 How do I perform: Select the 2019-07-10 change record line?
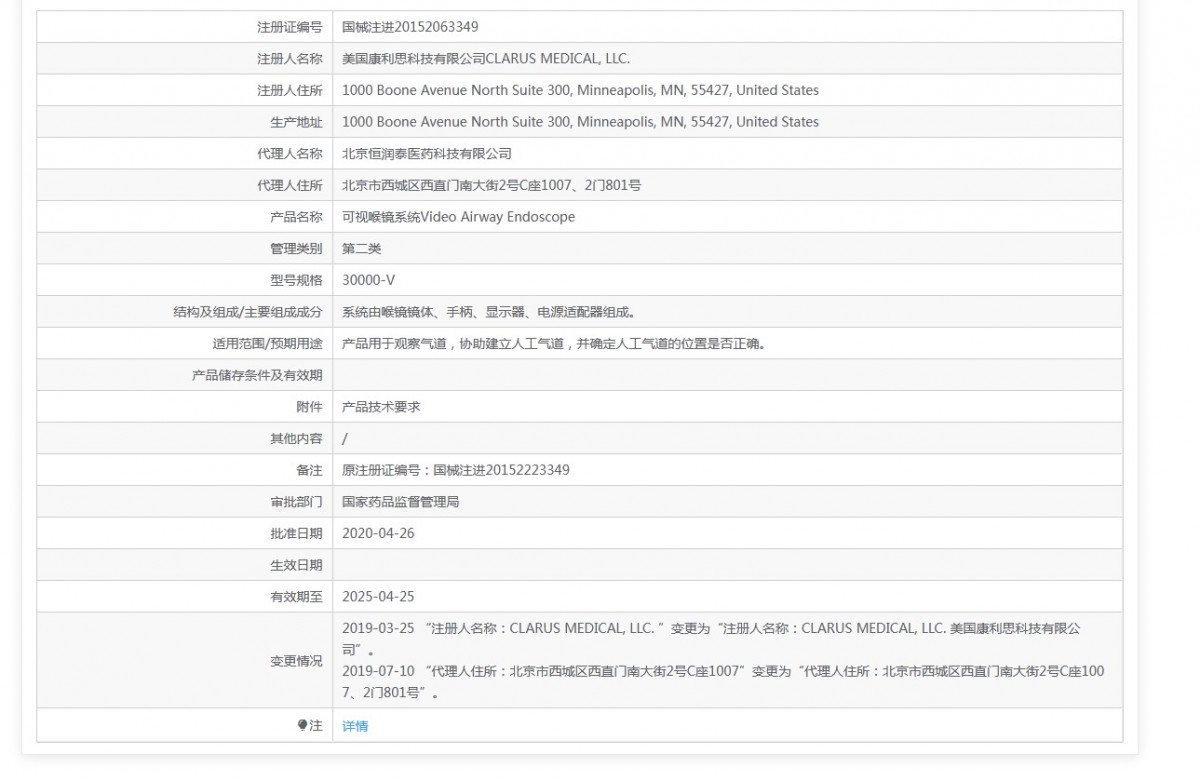tap(724, 682)
